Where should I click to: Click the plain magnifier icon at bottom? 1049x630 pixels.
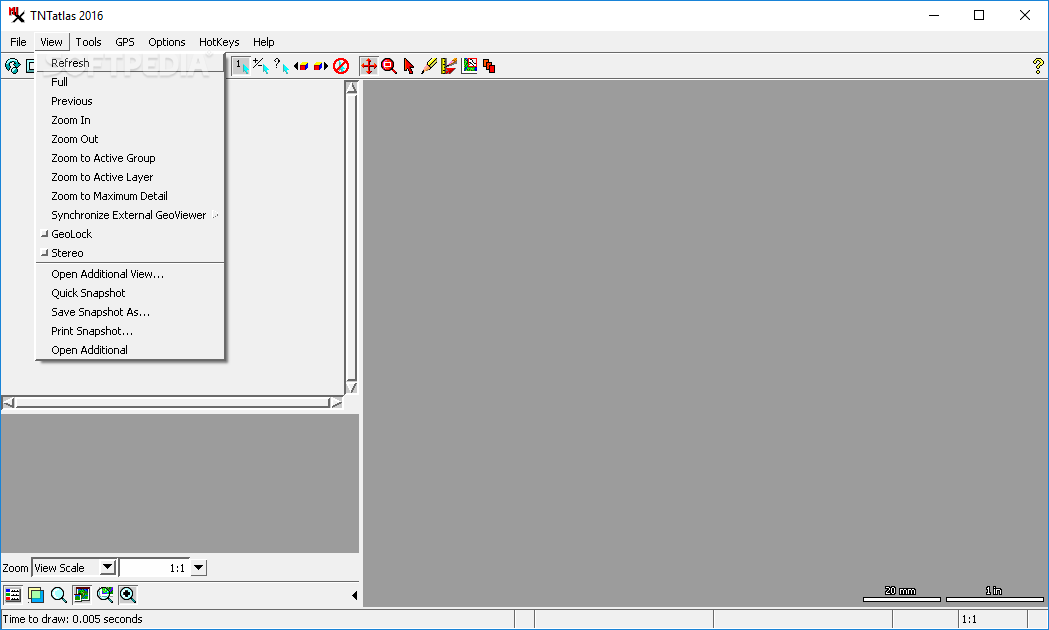59,594
